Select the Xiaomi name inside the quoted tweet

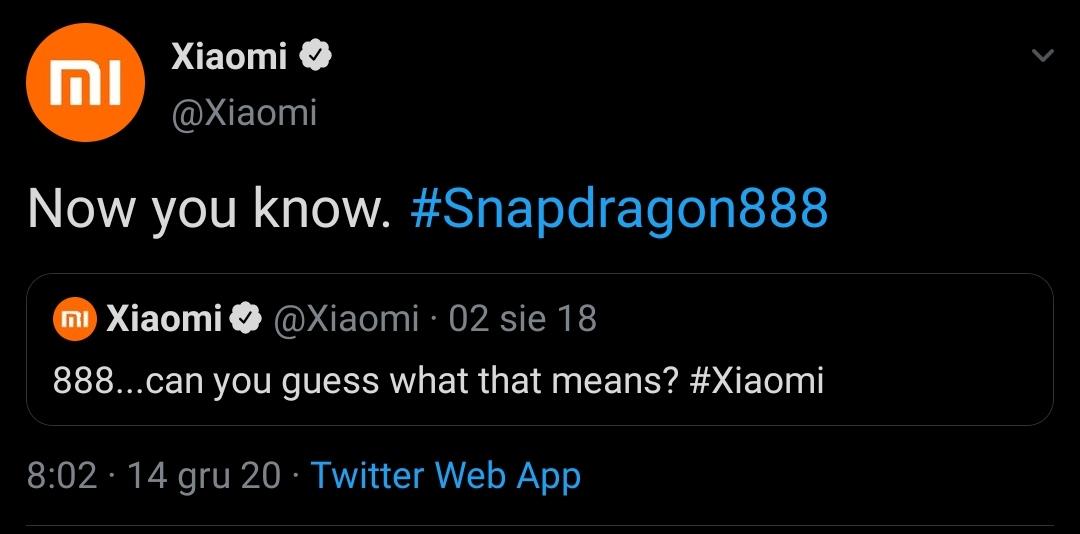(x=164, y=319)
